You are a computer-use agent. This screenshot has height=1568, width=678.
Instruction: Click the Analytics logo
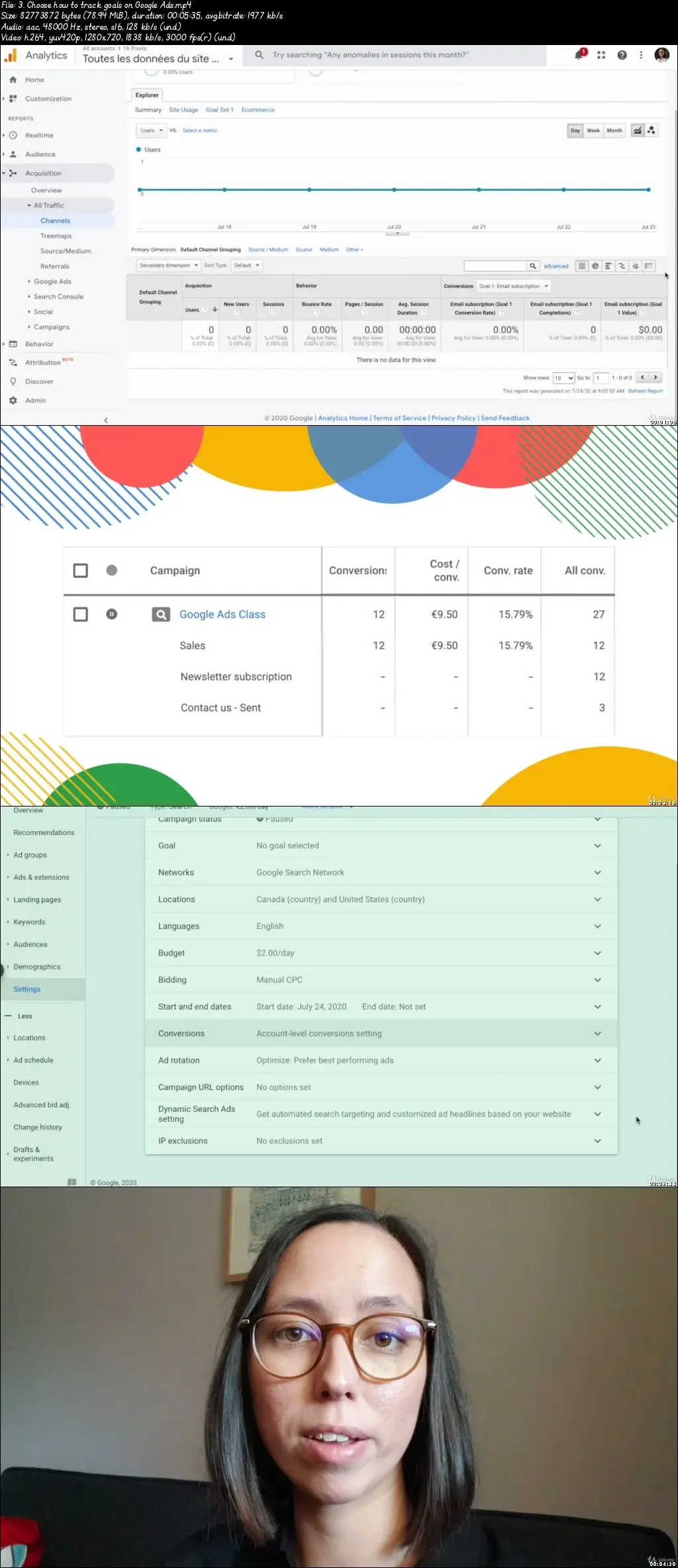(10, 56)
